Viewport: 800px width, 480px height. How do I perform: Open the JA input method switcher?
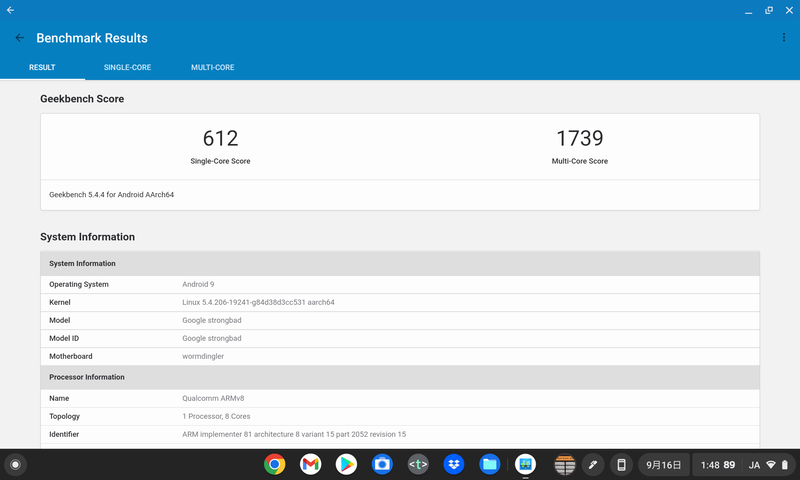[x=754, y=465]
